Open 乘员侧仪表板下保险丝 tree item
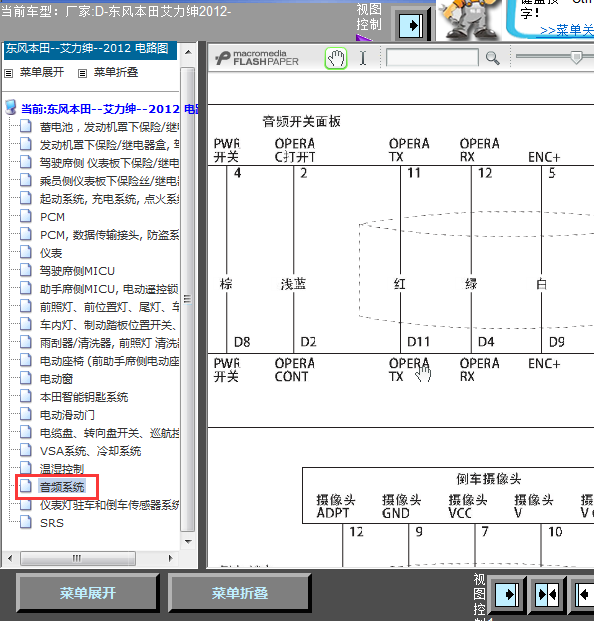This screenshot has width=594, height=622. [x=109, y=181]
